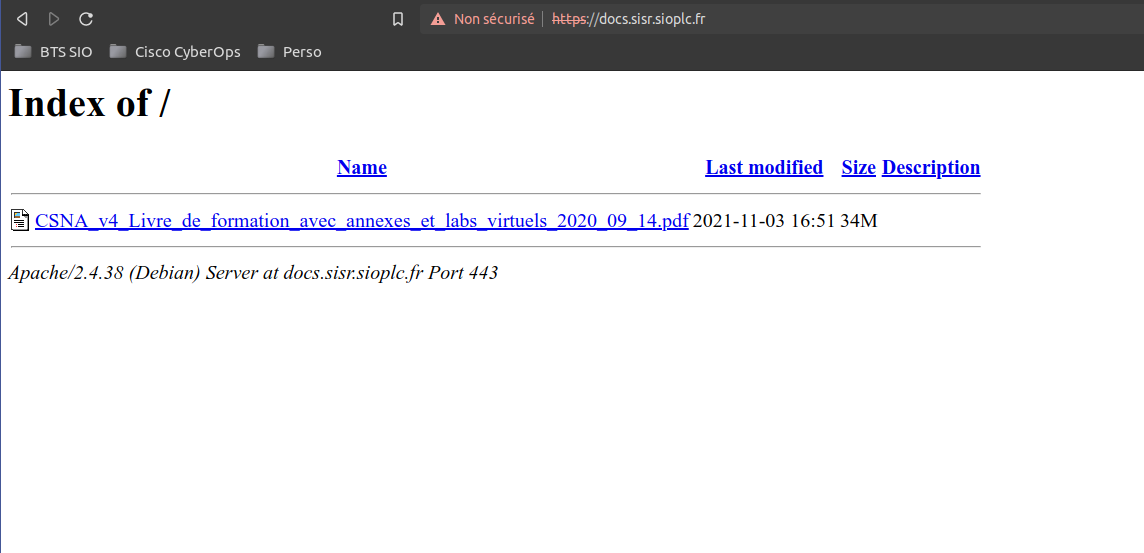Click the Perso bookmark folder icon

pos(266,51)
